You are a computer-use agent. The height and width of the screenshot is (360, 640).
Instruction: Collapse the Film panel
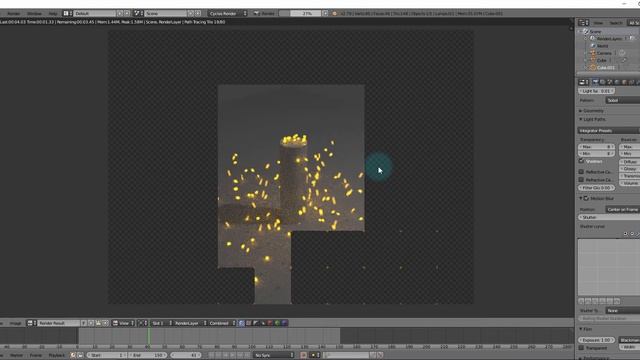[585, 329]
